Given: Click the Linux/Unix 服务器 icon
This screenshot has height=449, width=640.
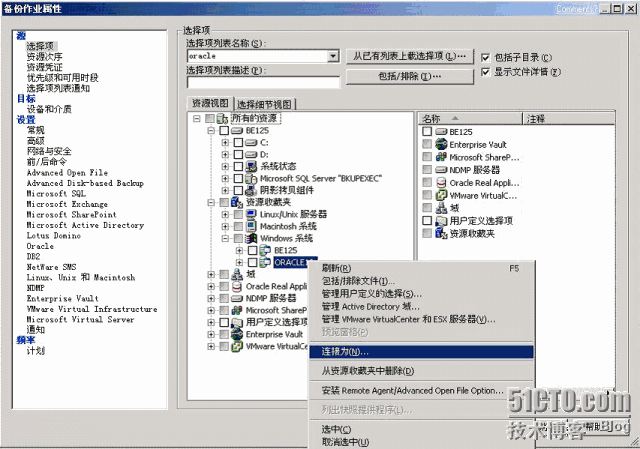Looking at the screenshot, I should 251,214.
